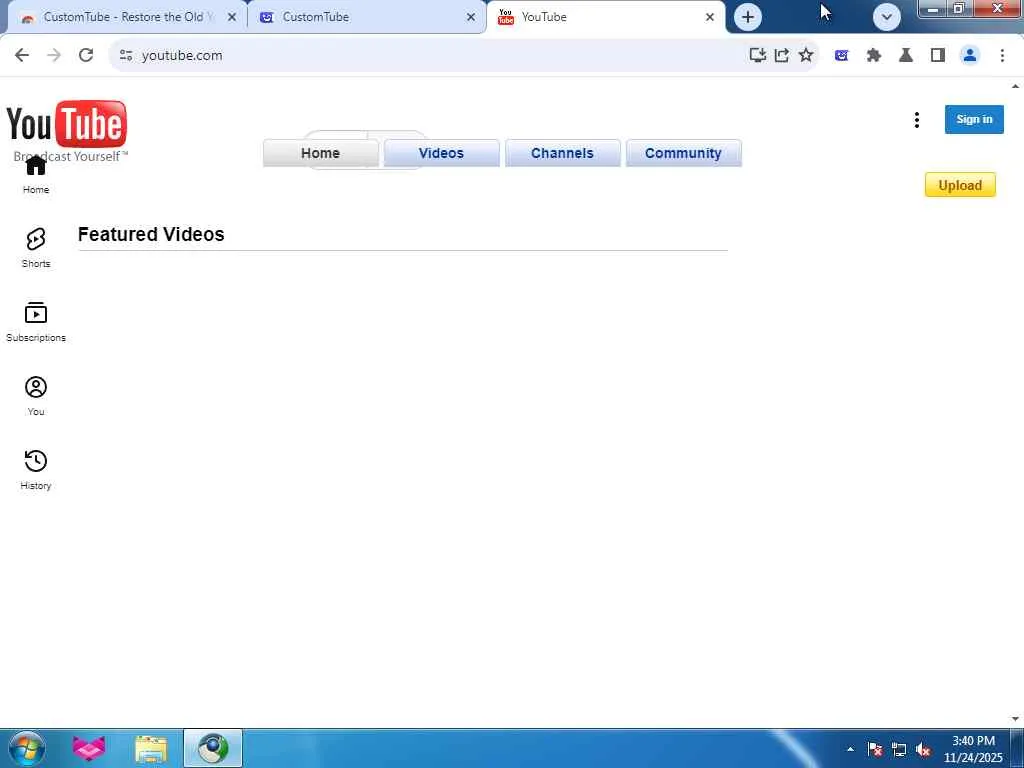Open the Chrome profile avatar
This screenshot has width=1024, height=768.
[x=970, y=56]
